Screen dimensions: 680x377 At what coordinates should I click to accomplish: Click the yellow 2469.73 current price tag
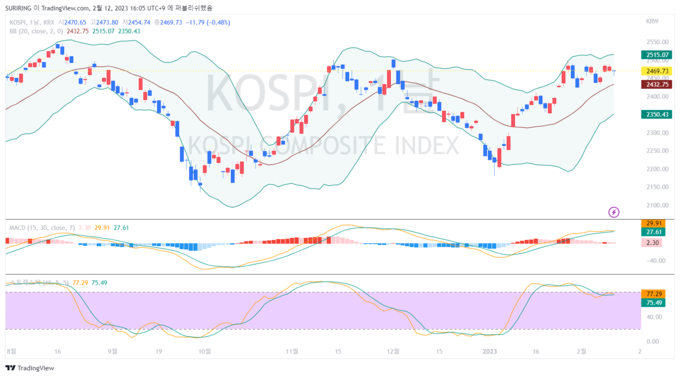(657, 71)
